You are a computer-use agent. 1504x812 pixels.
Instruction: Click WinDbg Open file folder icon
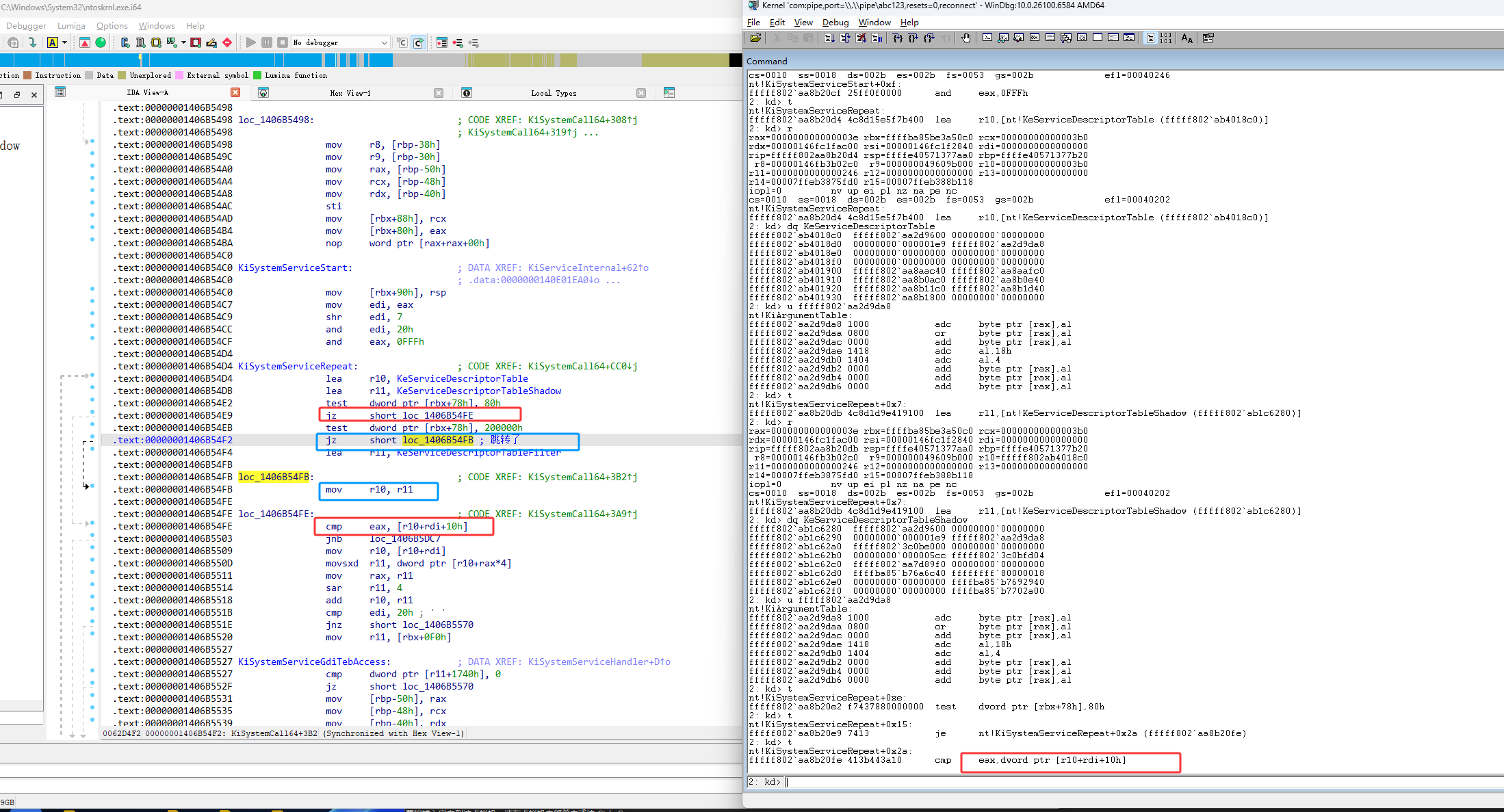coord(755,38)
